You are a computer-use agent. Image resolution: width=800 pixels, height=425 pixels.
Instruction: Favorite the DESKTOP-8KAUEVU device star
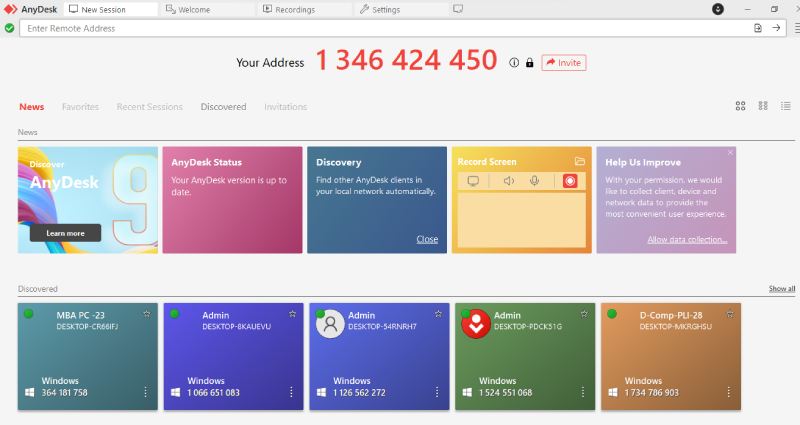click(x=292, y=314)
